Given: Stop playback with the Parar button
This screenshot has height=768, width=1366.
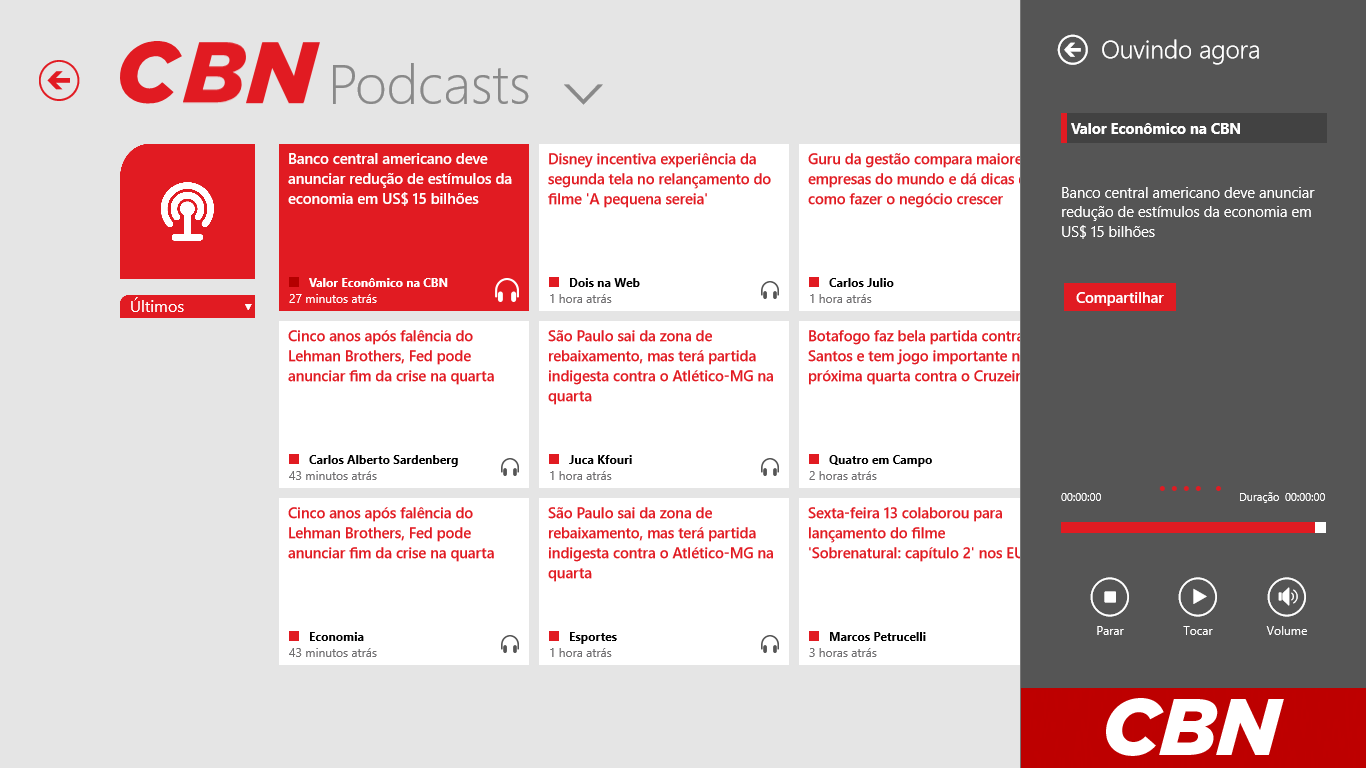Looking at the screenshot, I should coord(1109,597).
